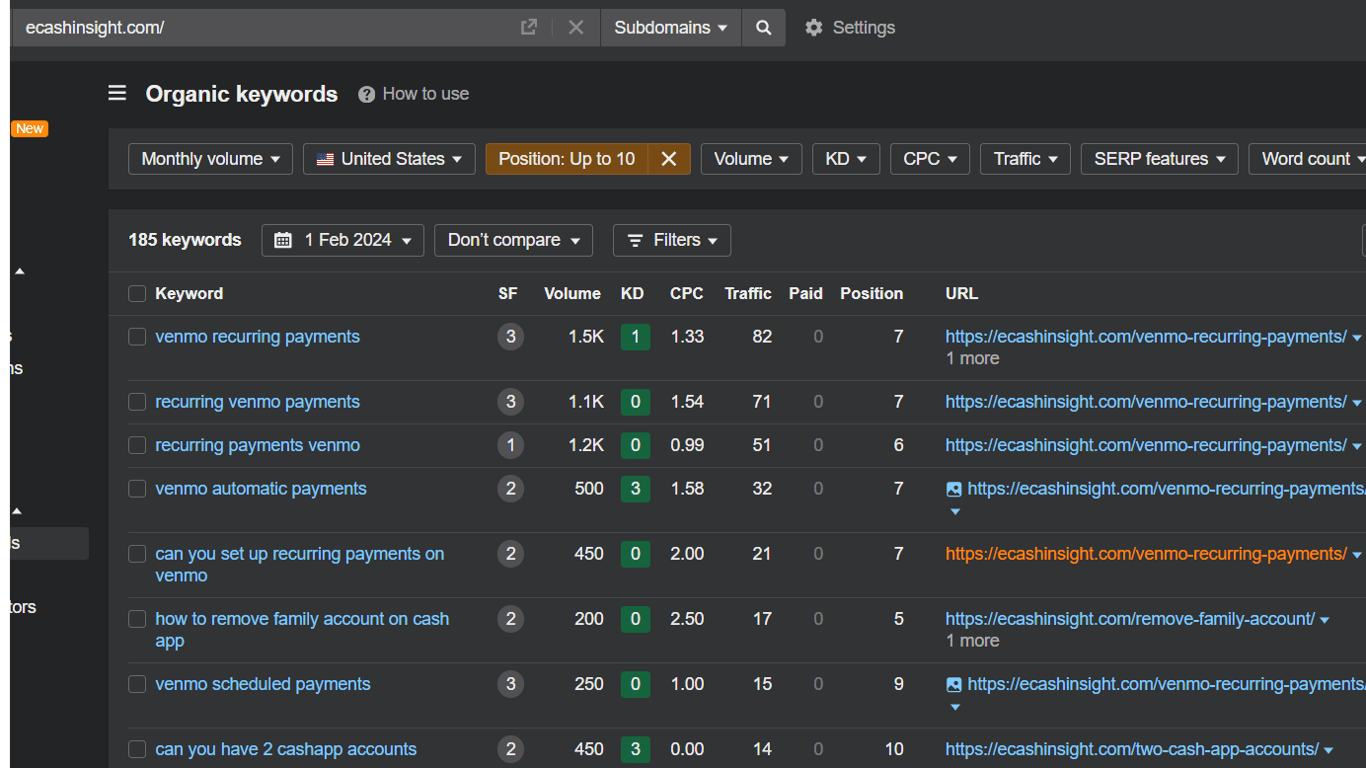Open the 1 Feb 2024 date picker
The height and width of the screenshot is (768, 1366).
pos(342,240)
